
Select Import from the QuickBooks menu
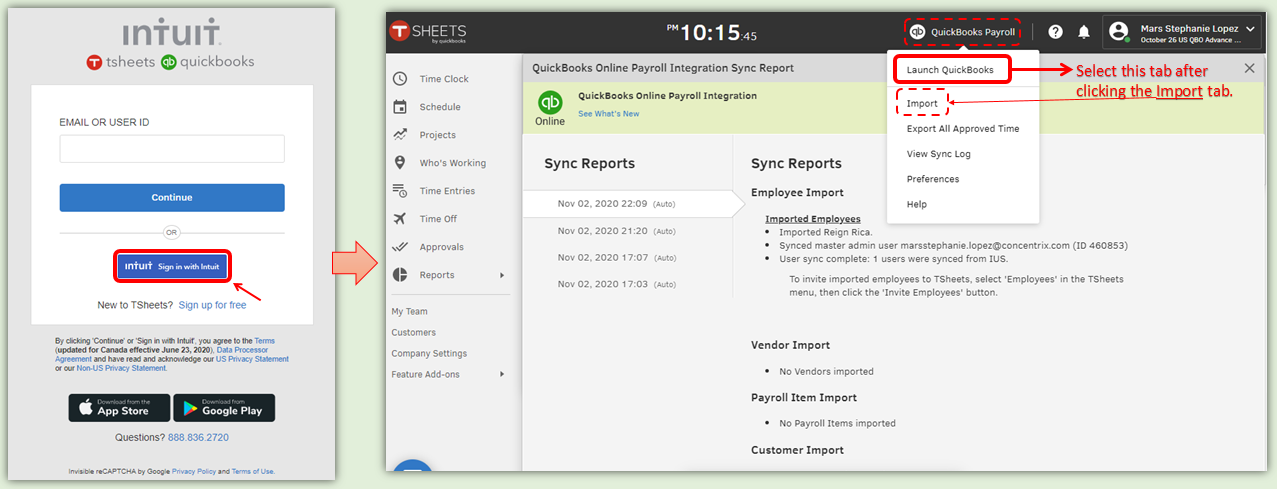click(x=922, y=104)
